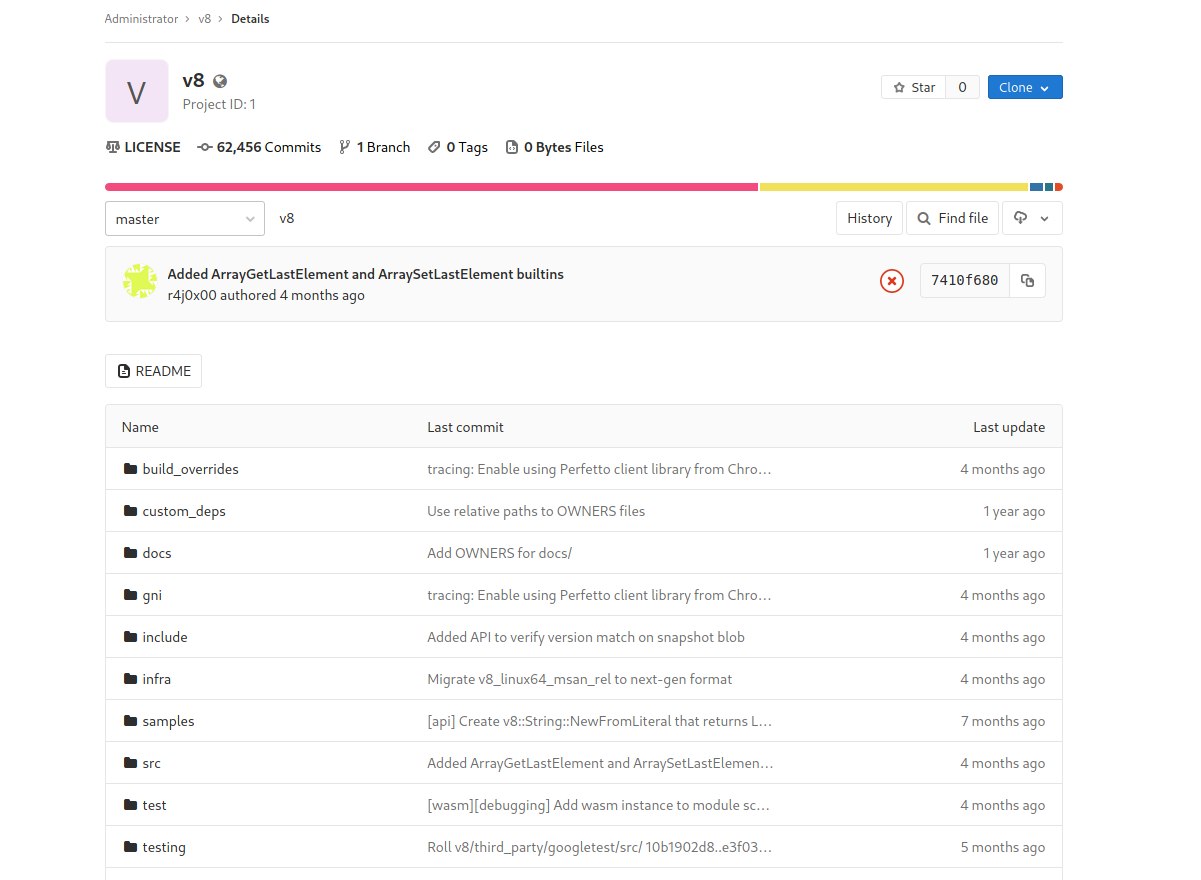Click the Last commit column header
The image size is (1201, 880).
pos(465,427)
